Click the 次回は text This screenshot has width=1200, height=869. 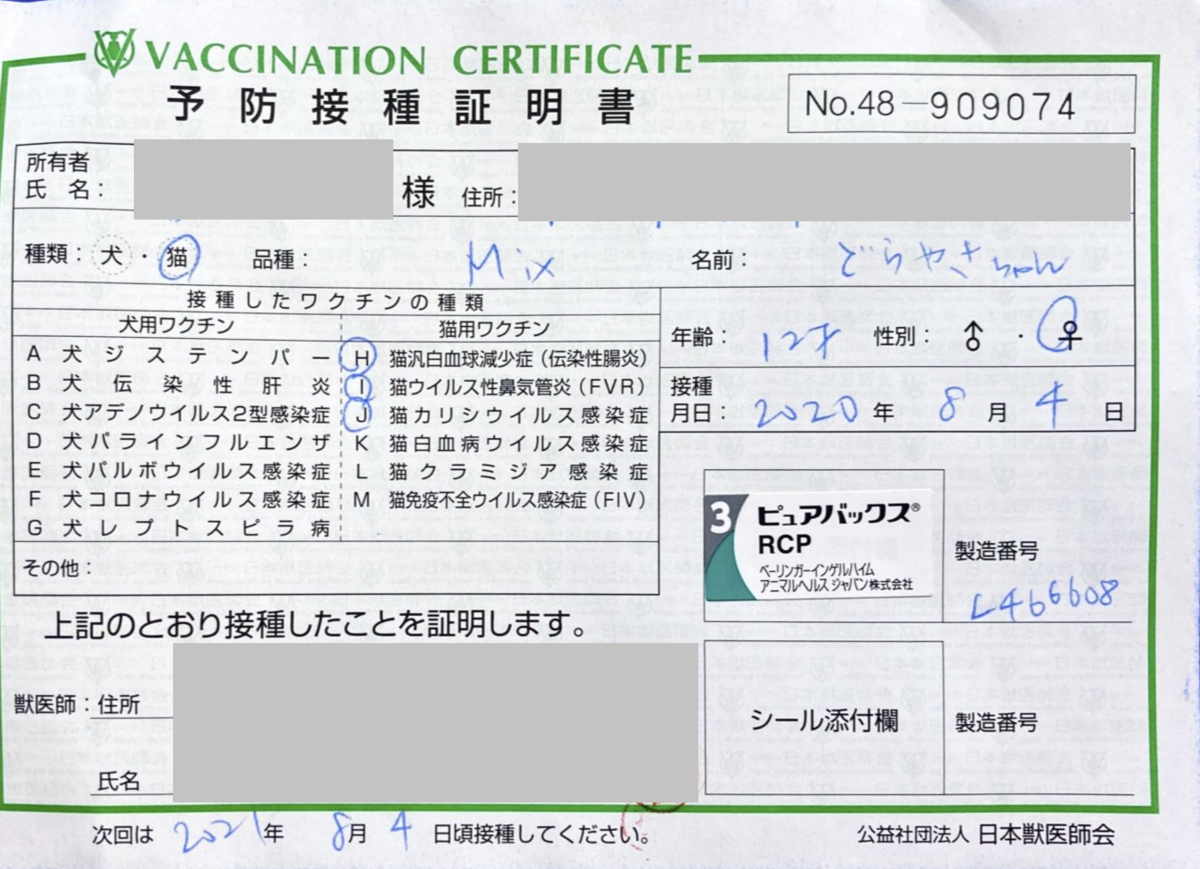pyautogui.click(x=122, y=834)
